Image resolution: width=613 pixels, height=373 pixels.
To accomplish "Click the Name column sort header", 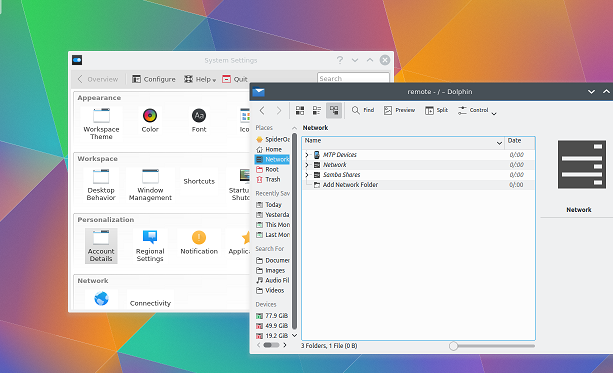I will (403, 142).
